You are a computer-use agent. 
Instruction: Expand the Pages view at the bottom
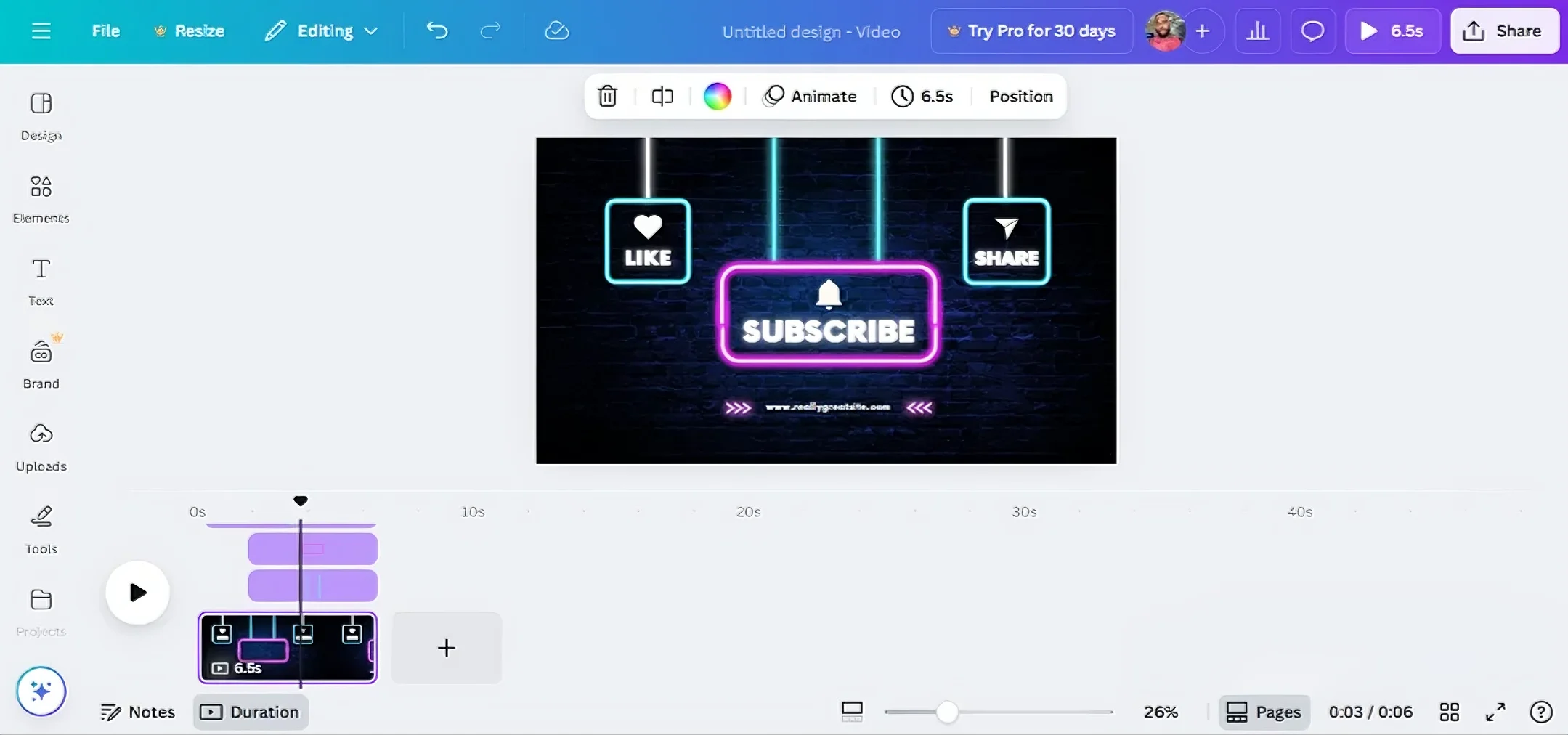click(x=1263, y=712)
